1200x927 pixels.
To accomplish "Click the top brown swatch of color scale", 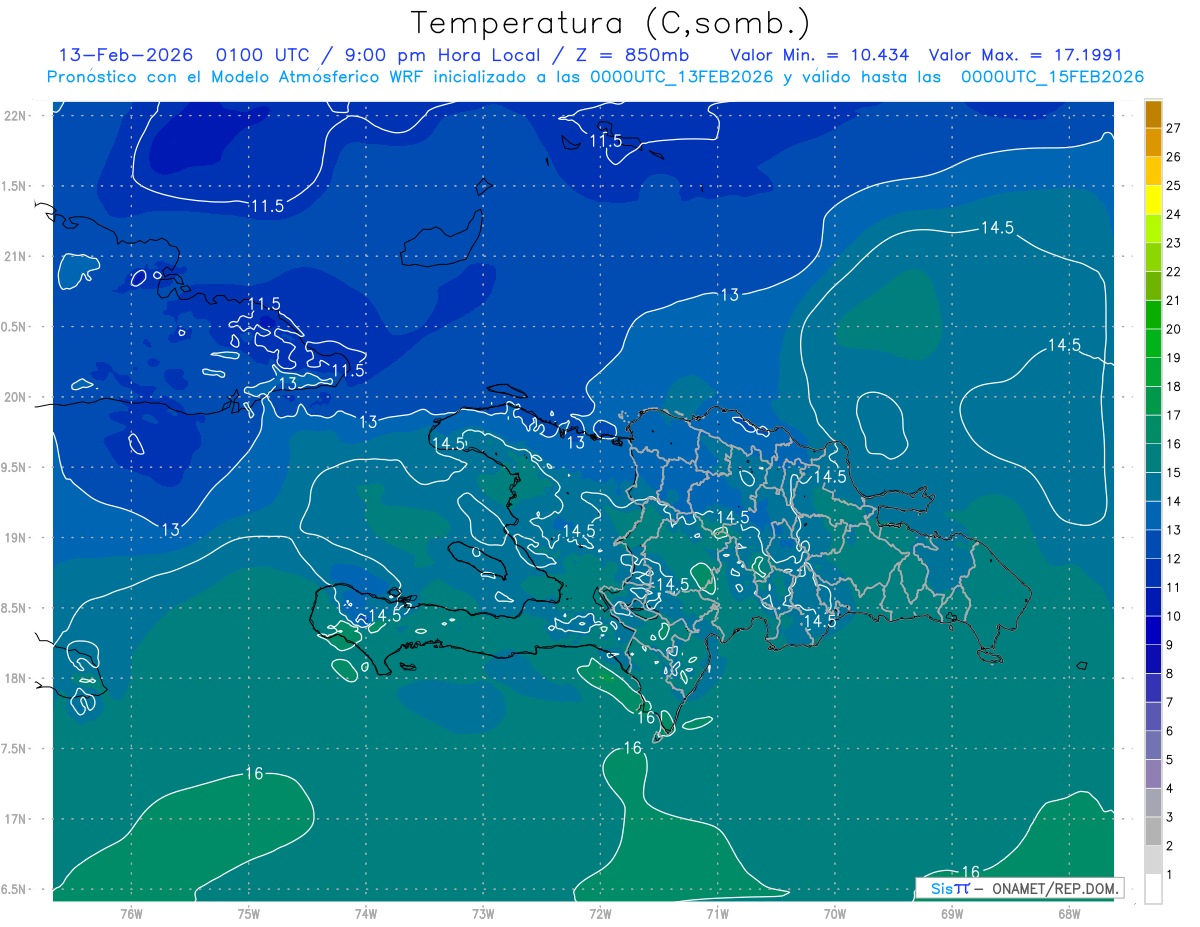I will tap(1153, 114).
